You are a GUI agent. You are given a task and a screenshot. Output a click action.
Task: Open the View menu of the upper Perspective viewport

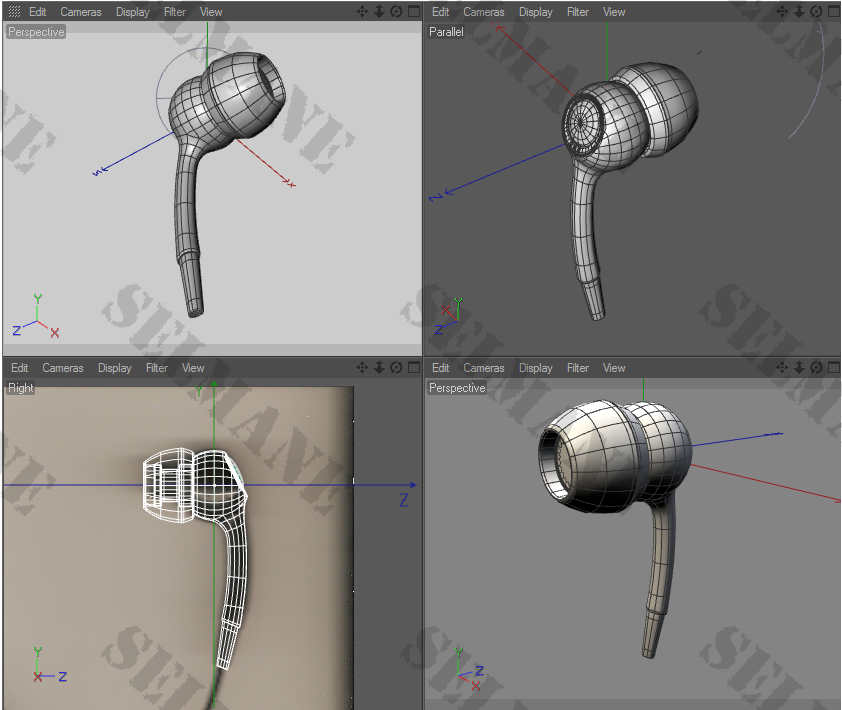pos(211,12)
